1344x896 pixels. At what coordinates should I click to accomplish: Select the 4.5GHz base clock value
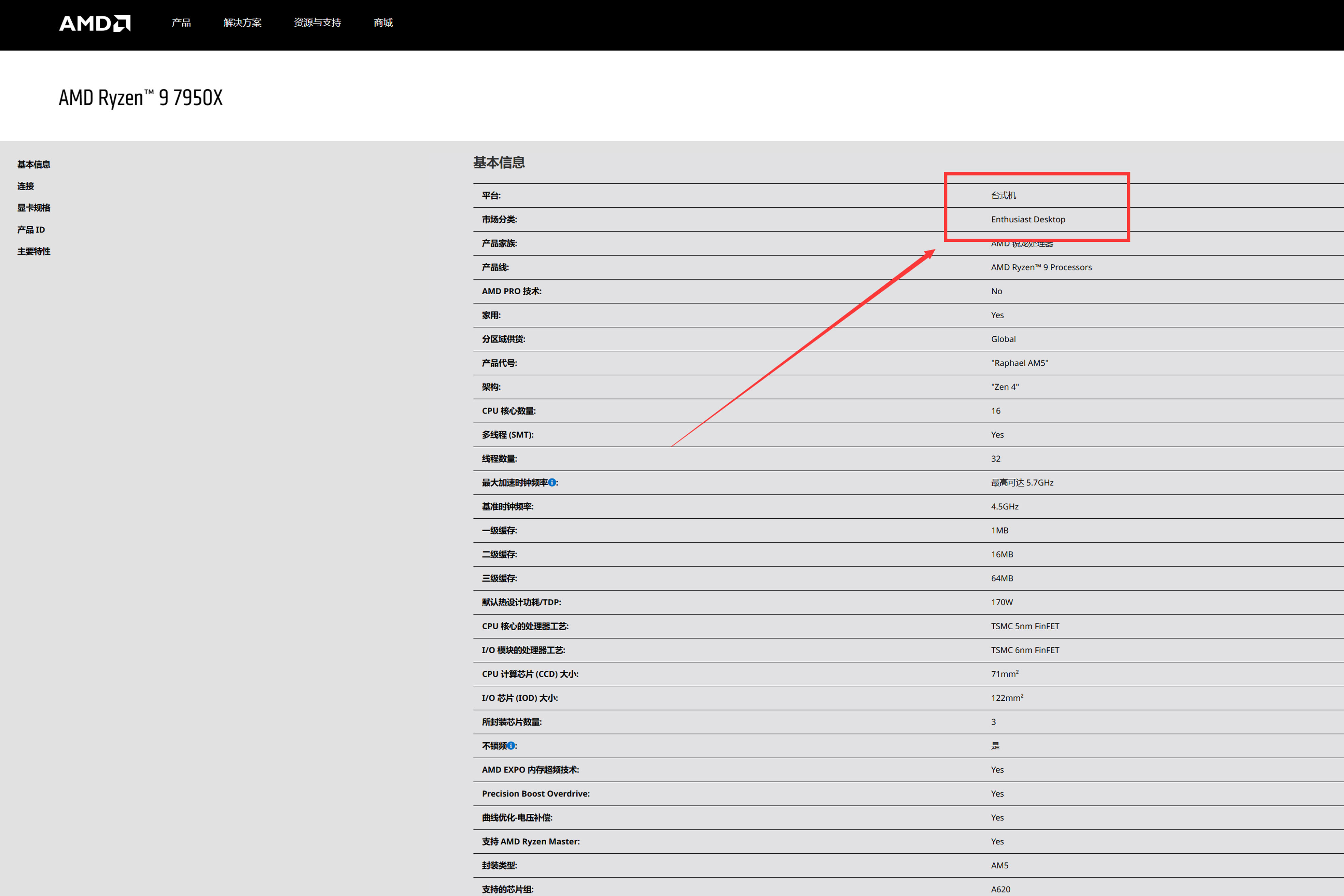pos(1005,507)
